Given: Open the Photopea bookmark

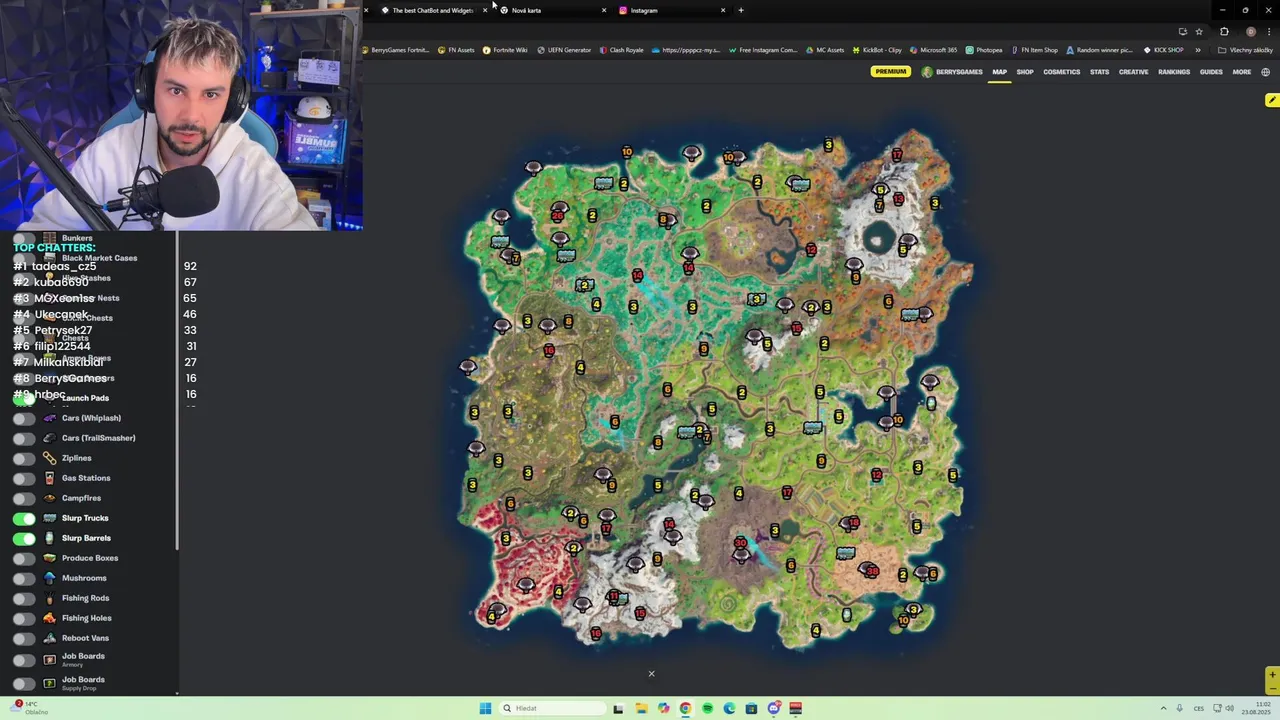Looking at the screenshot, I should coord(983,50).
